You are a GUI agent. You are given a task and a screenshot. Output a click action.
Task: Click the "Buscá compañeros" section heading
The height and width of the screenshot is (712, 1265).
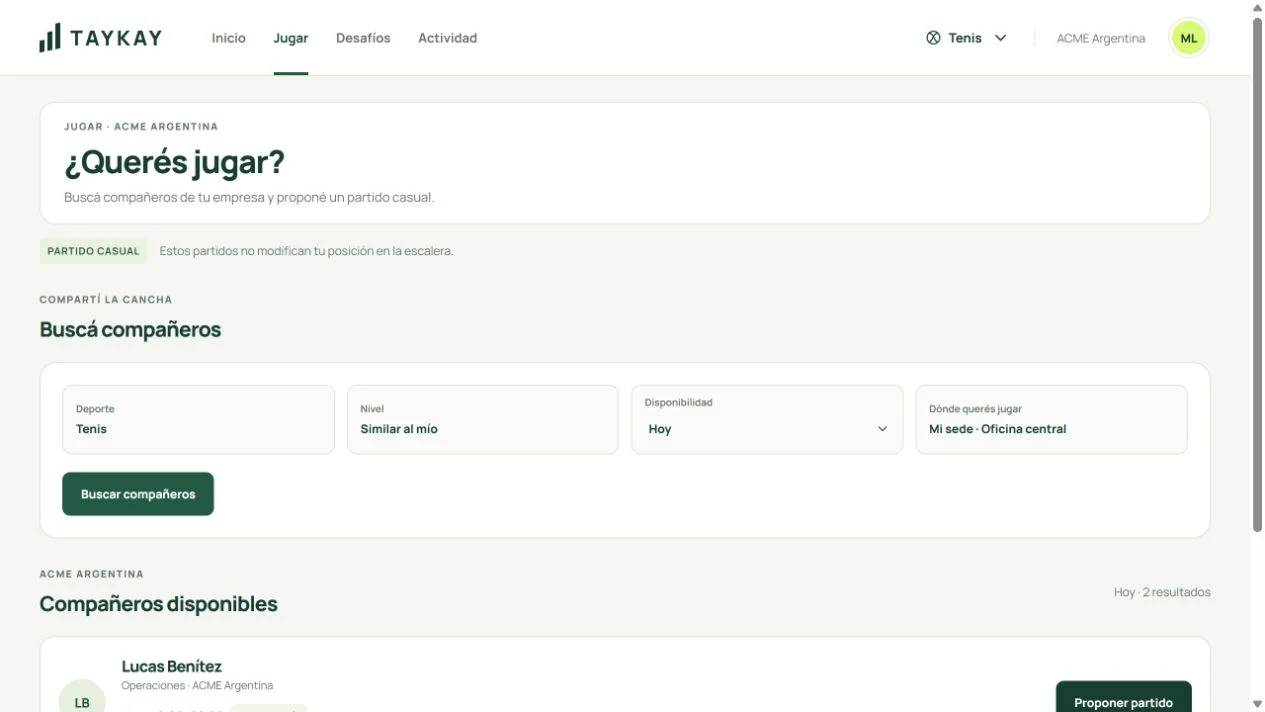tap(130, 329)
